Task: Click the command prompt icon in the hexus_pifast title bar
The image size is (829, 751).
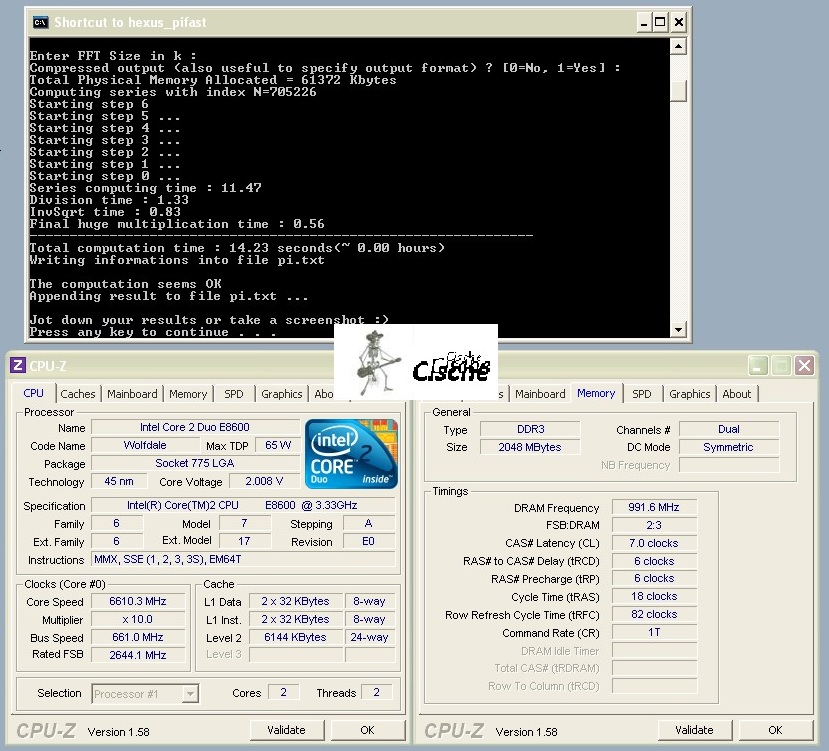Action: [41, 22]
